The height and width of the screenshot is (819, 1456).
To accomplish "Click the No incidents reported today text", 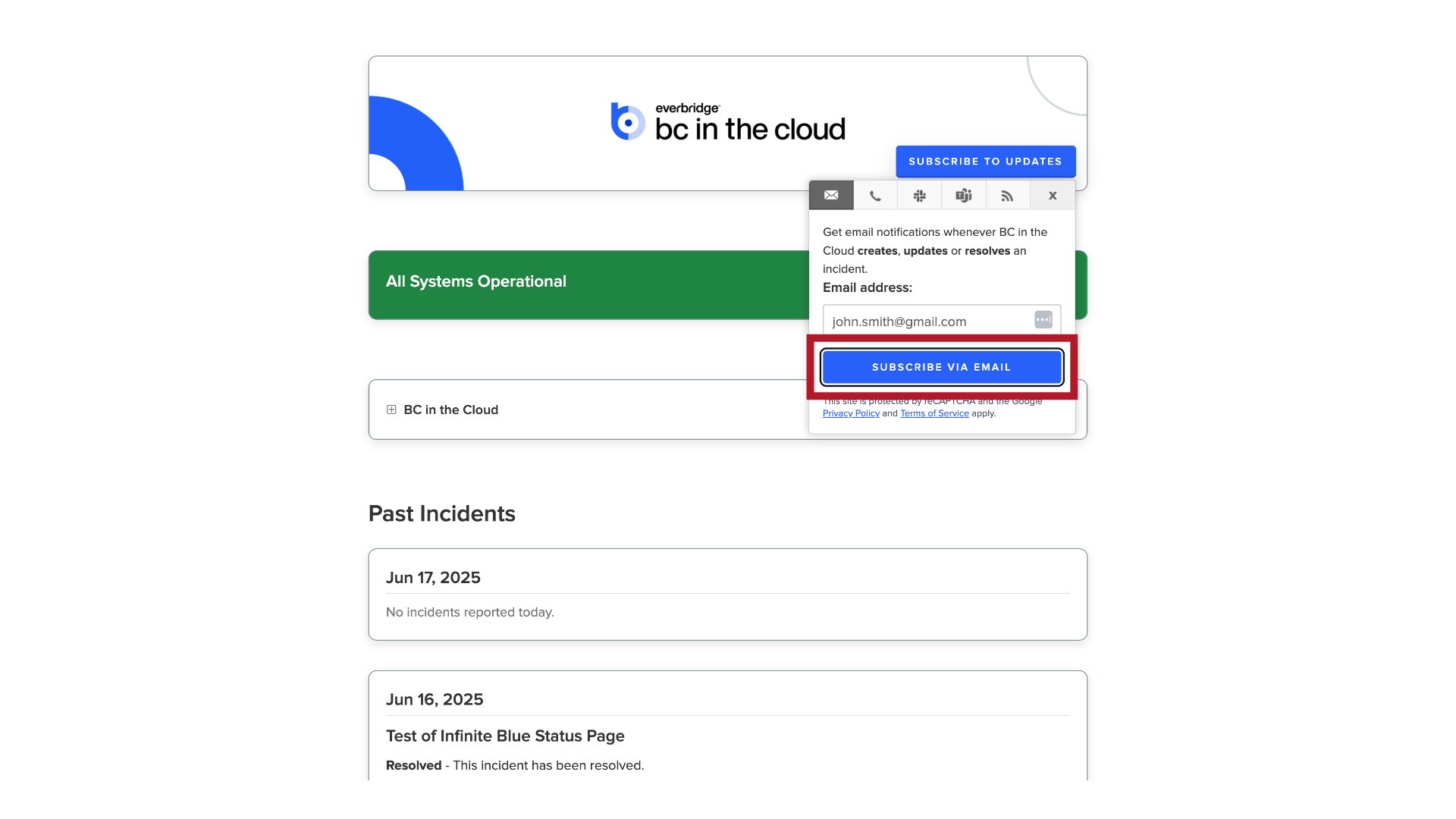I will pos(470,612).
